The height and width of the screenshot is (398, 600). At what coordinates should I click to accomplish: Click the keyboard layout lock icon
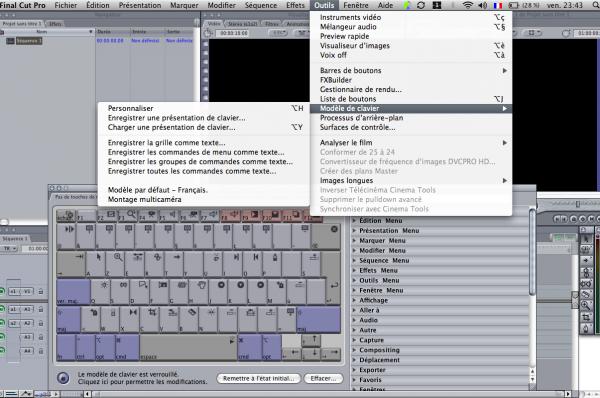[63, 378]
